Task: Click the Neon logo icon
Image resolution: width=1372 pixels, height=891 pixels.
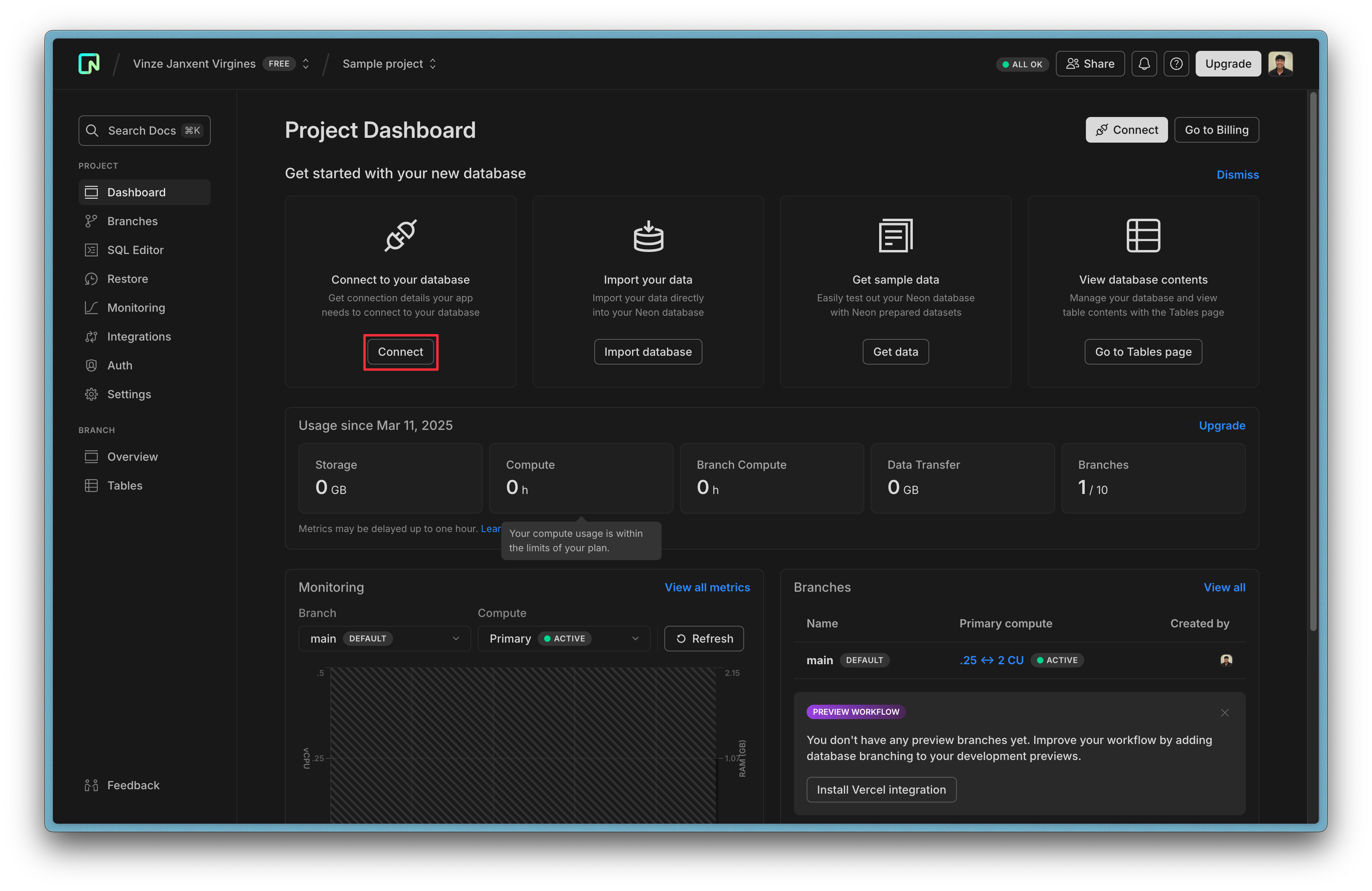Action: [x=89, y=63]
